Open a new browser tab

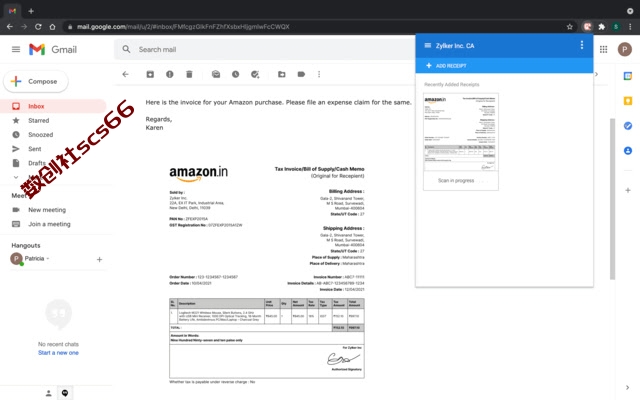tap(31, 11)
